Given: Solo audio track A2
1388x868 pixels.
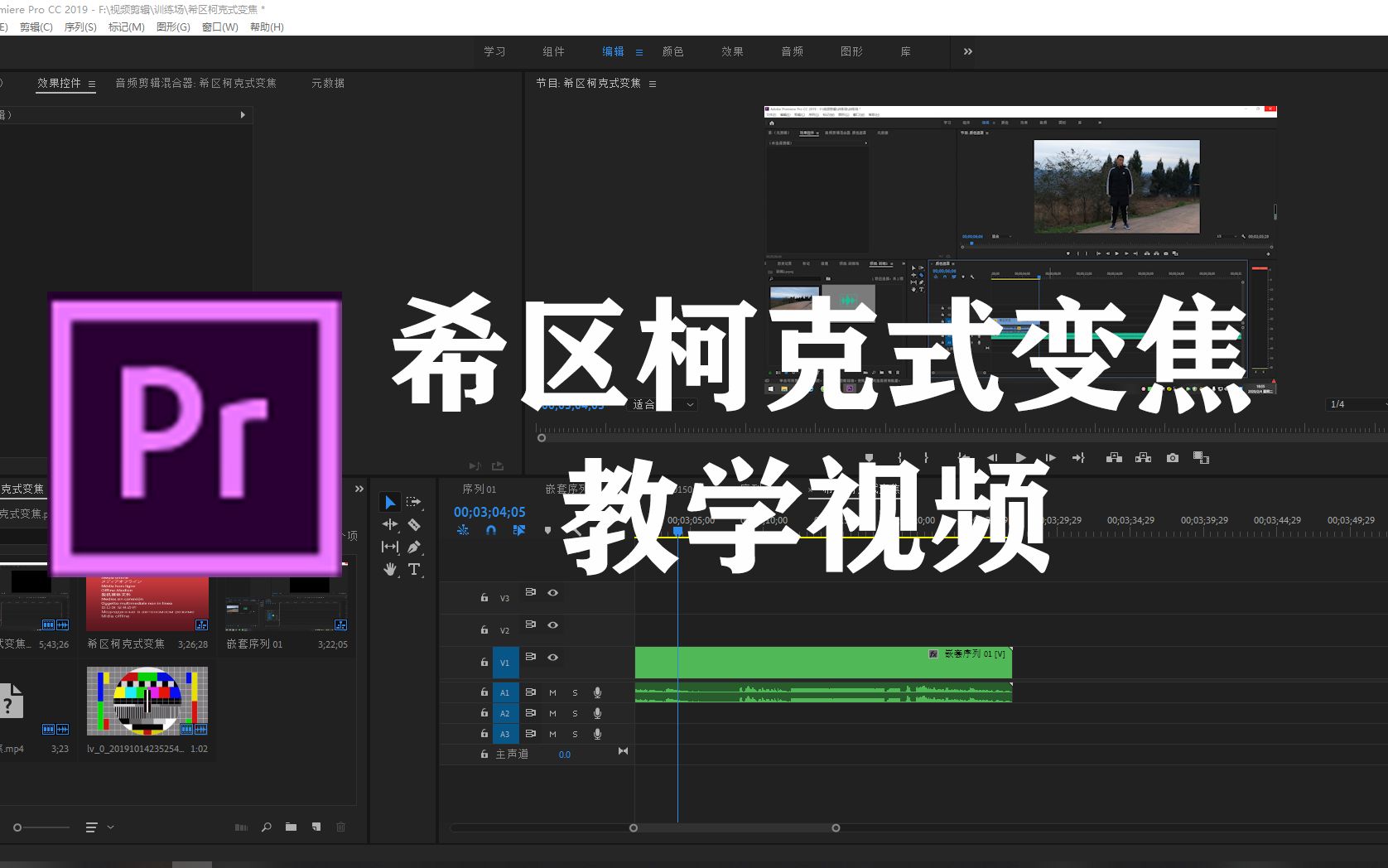Looking at the screenshot, I should point(575,713).
